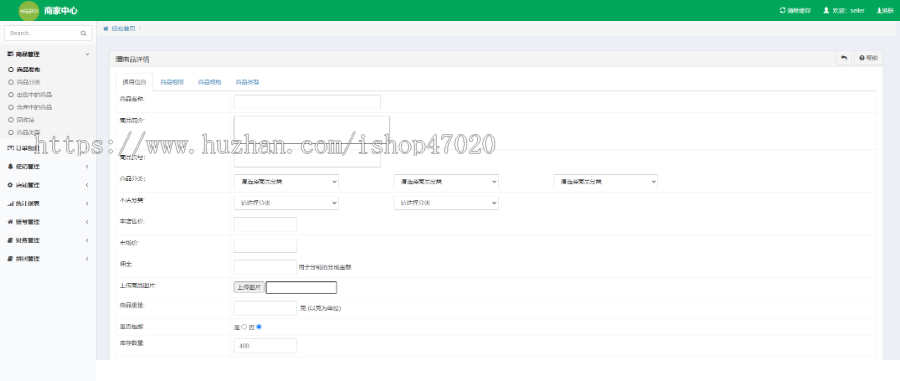Click the magnifier icon in the search box

pos(83,33)
